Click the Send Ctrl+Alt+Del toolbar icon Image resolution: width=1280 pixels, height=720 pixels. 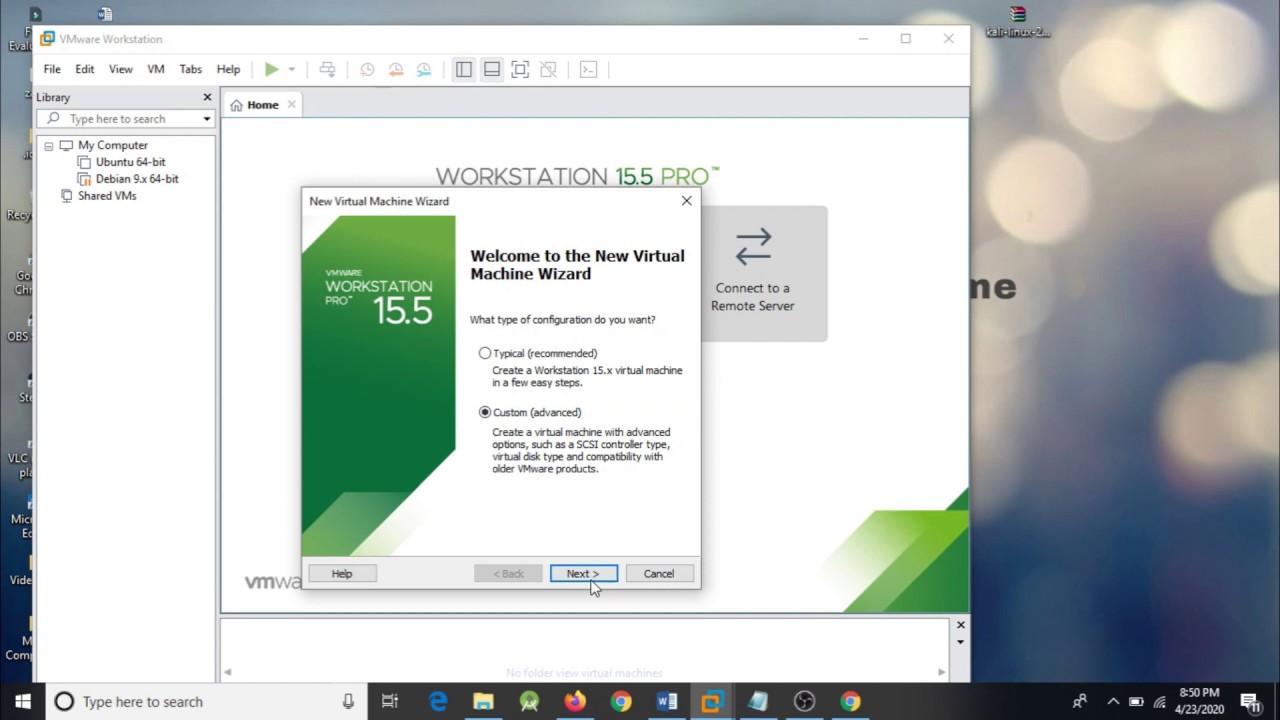tap(327, 69)
